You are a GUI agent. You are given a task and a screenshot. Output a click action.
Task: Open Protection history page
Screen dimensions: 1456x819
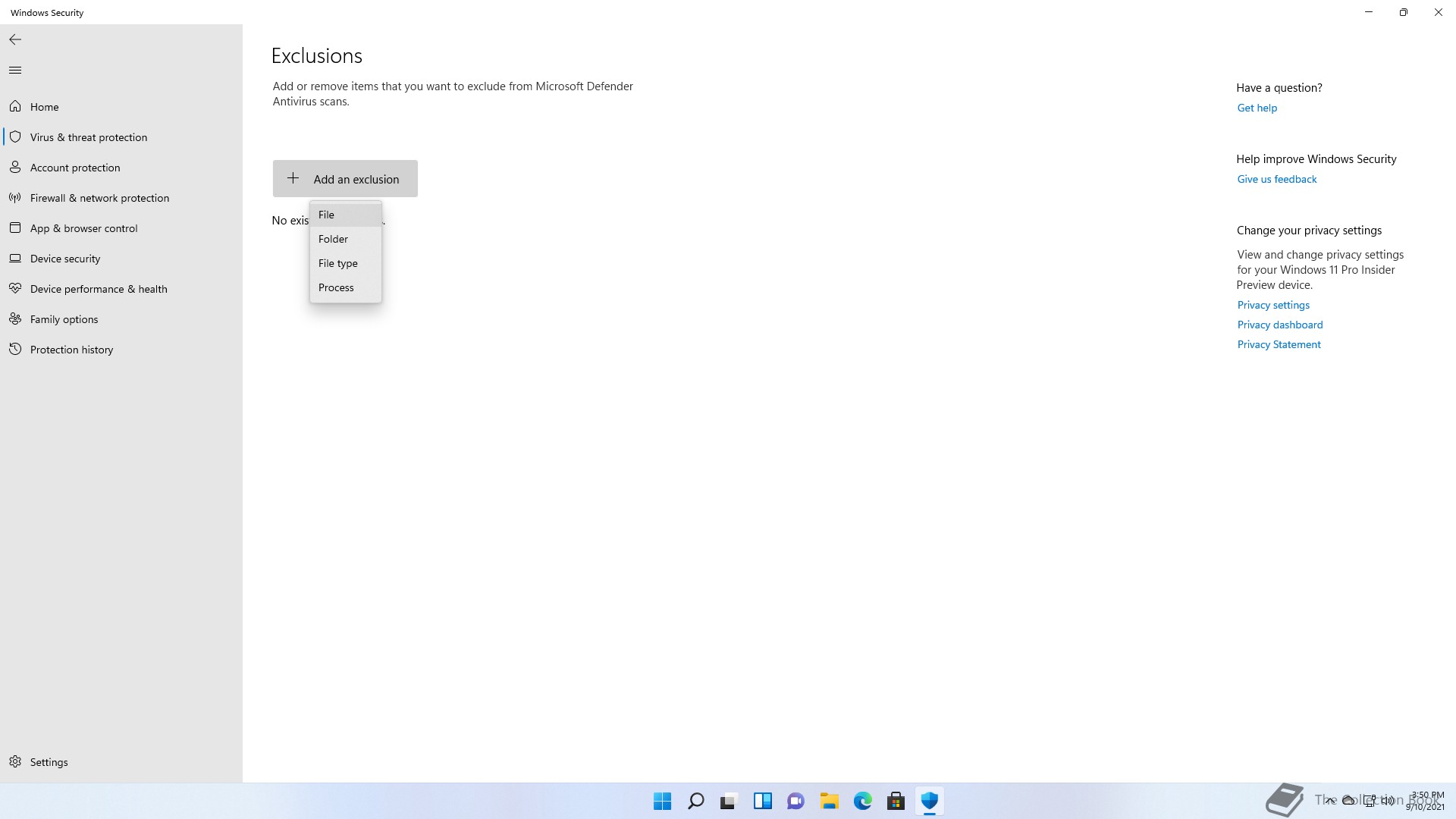click(x=121, y=350)
